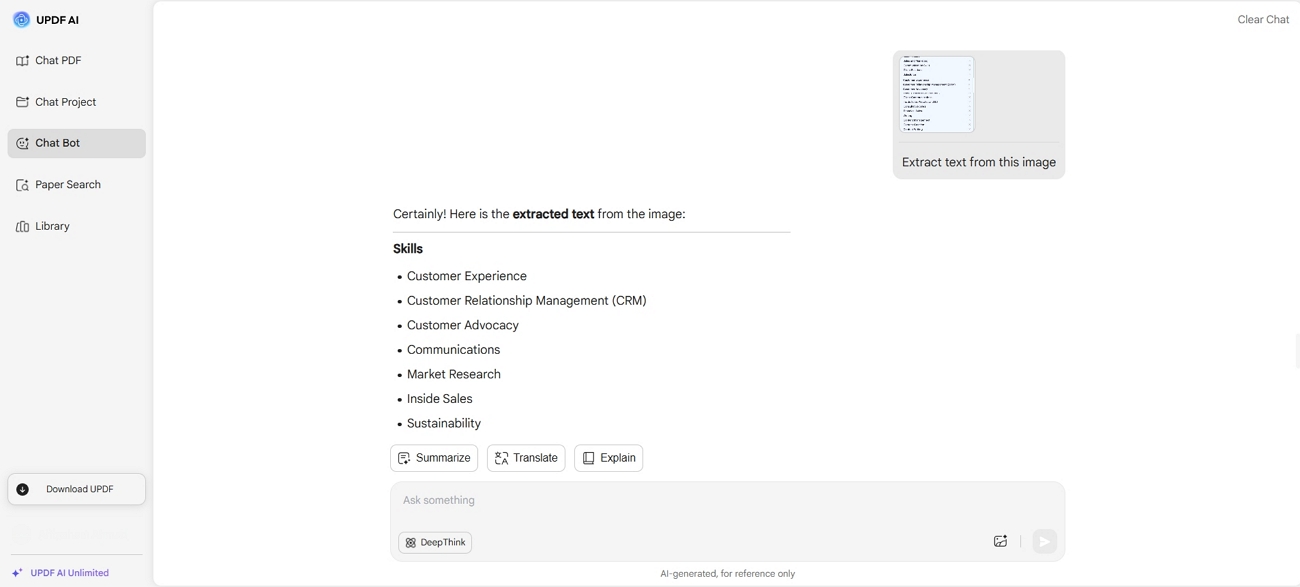This screenshot has height=587, width=1300.
Task: Click the Translate button
Action: coord(526,458)
